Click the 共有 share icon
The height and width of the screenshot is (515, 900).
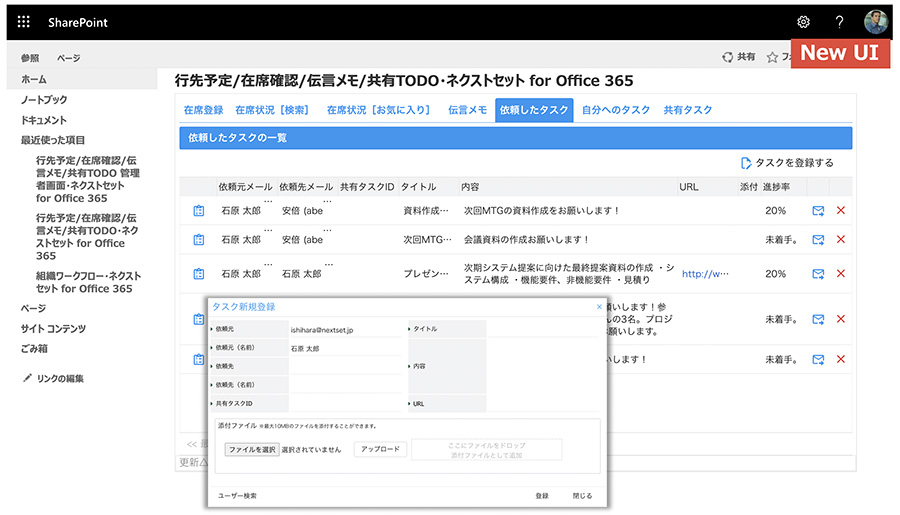click(727, 57)
